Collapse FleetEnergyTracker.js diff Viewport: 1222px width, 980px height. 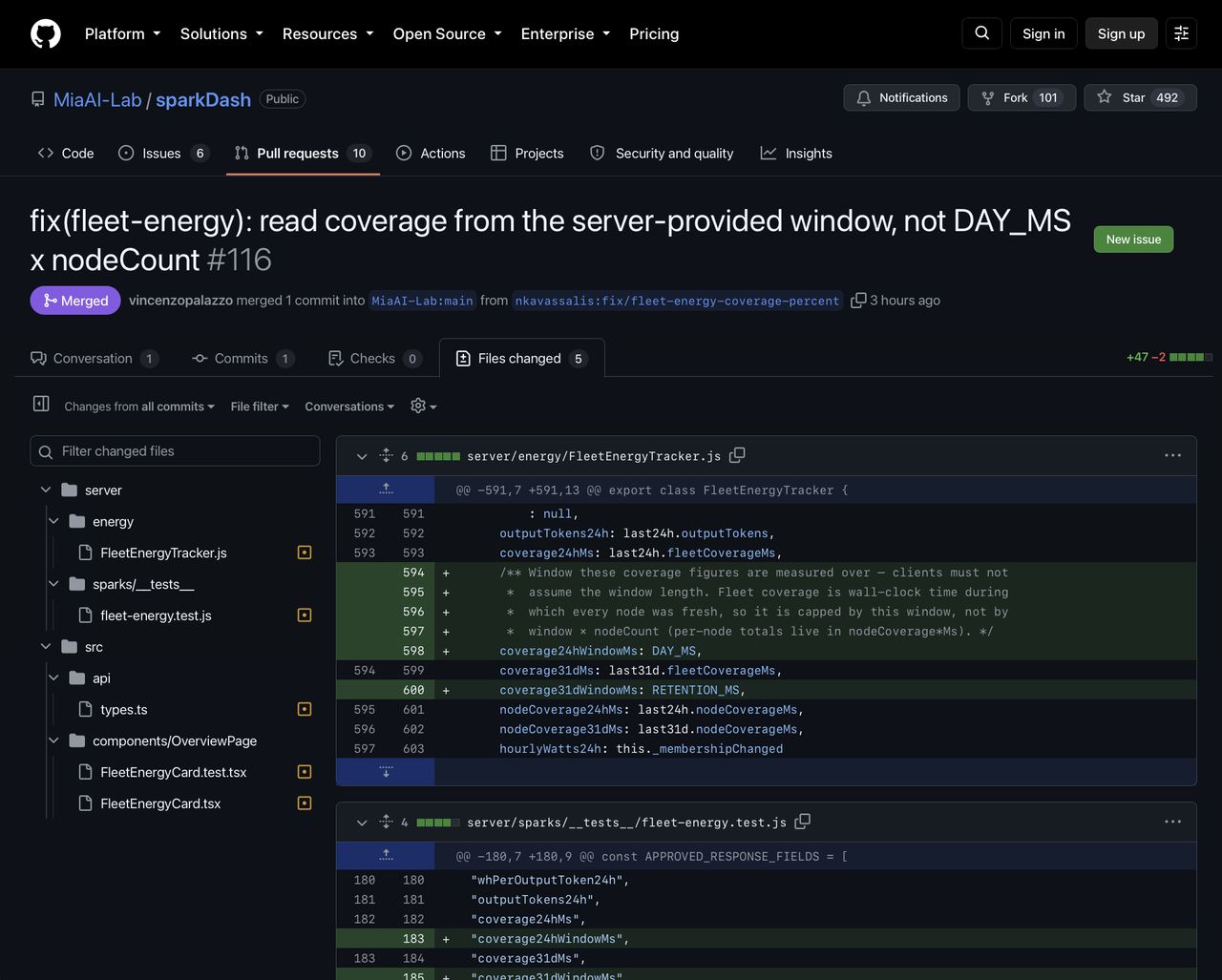[x=362, y=456]
